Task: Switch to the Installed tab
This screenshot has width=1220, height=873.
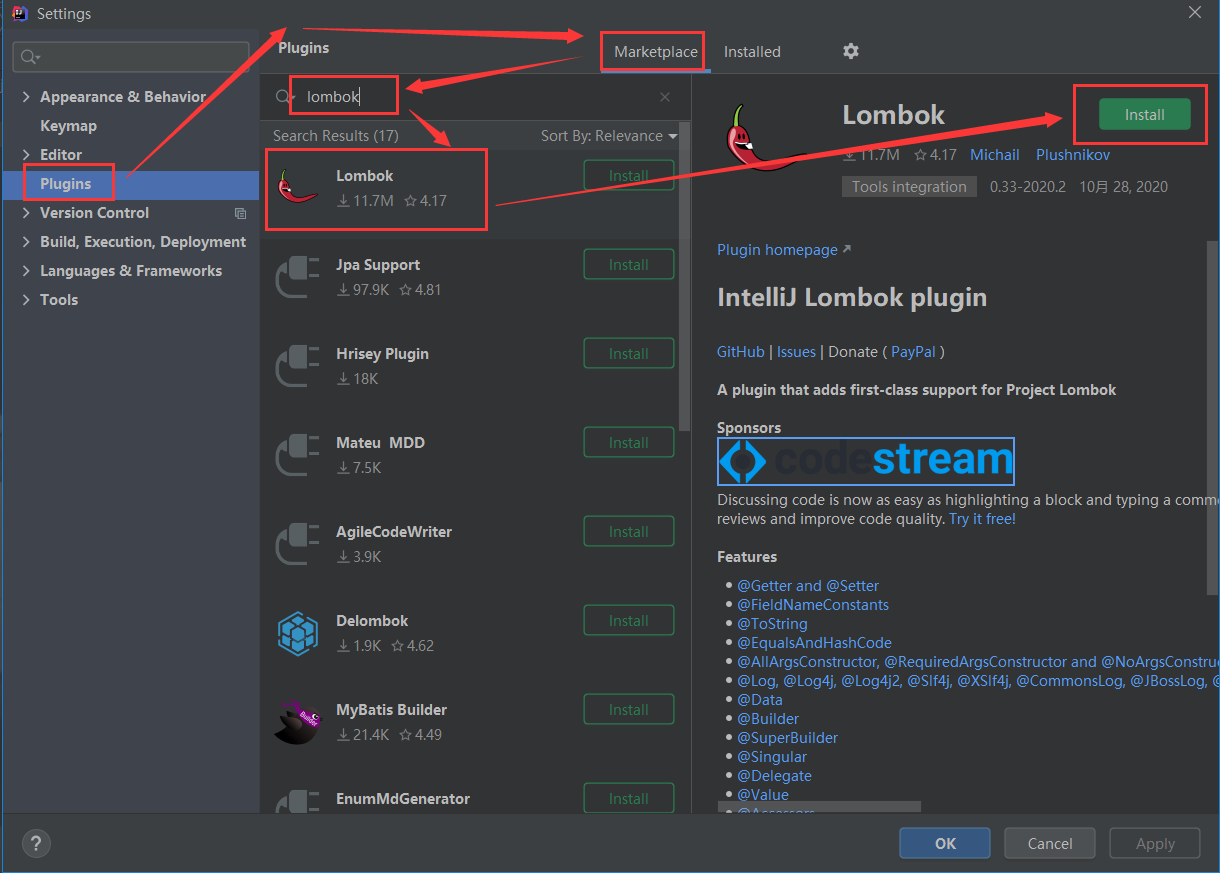Action: 752,51
